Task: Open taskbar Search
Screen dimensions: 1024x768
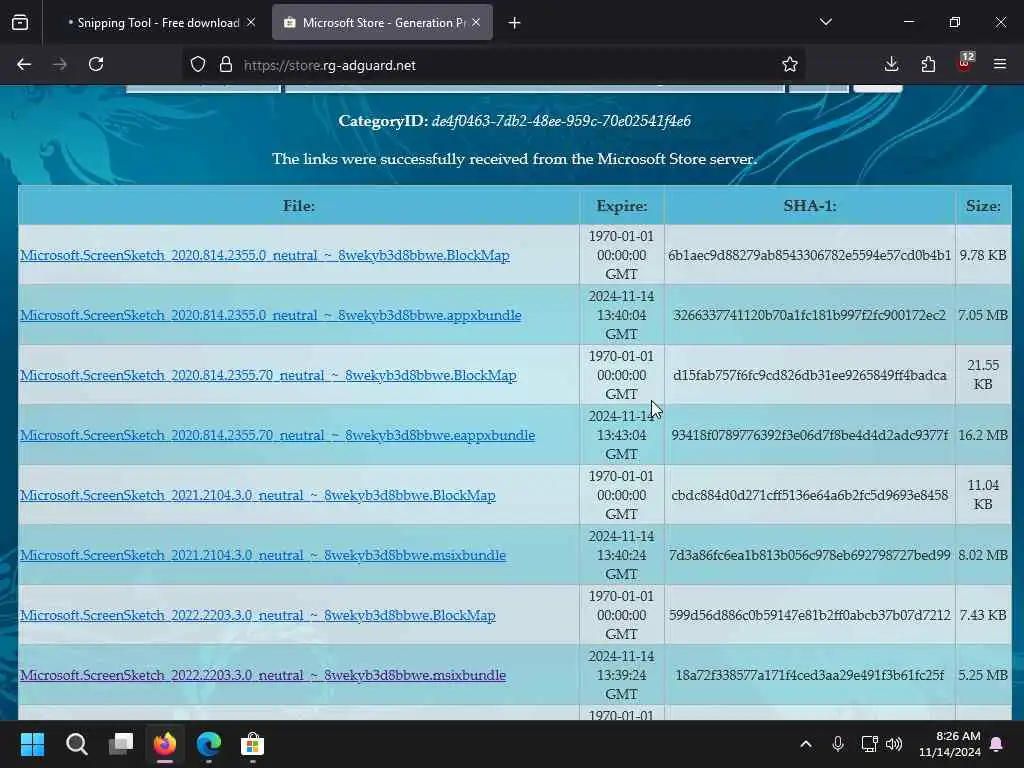Action: pyautogui.click(x=76, y=744)
